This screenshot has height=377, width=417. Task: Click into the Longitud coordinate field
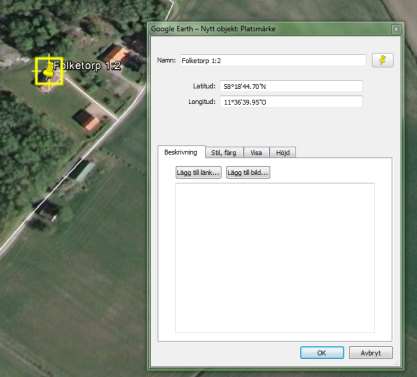(x=291, y=102)
